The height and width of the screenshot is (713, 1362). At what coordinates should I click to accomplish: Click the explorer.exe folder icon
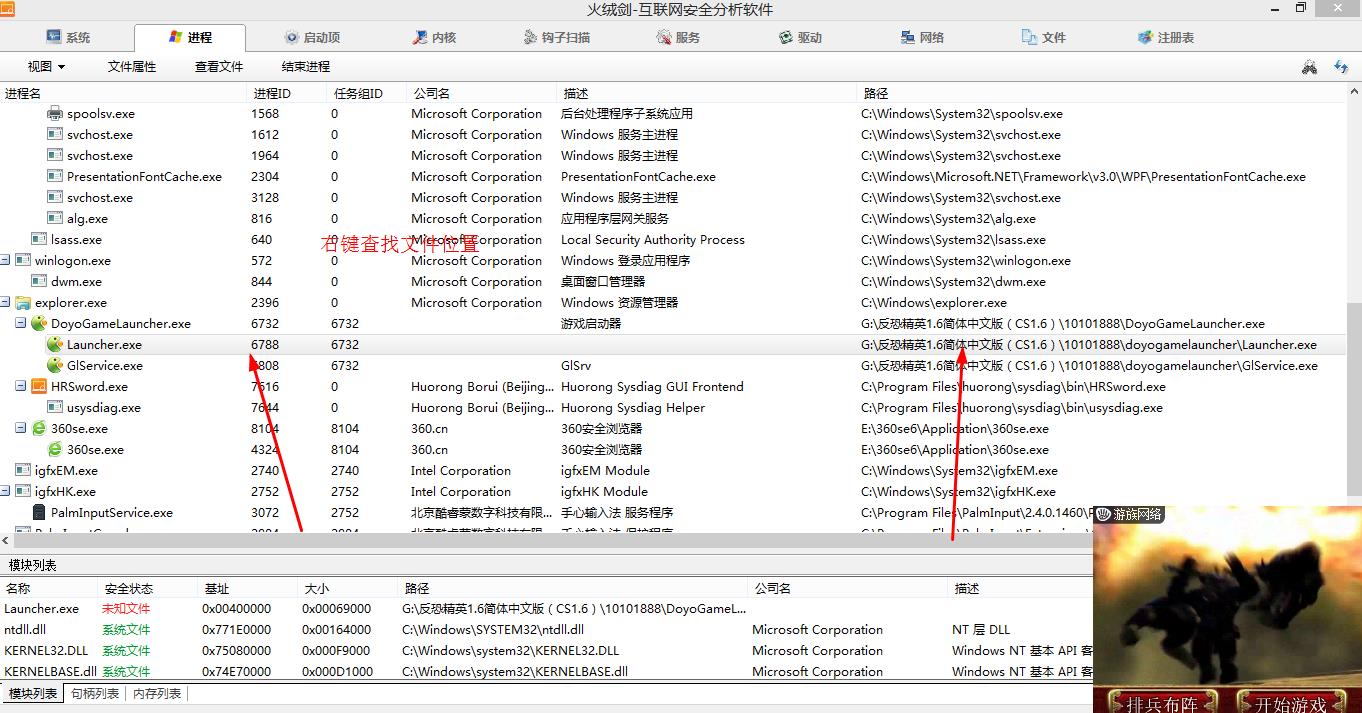coord(23,303)
